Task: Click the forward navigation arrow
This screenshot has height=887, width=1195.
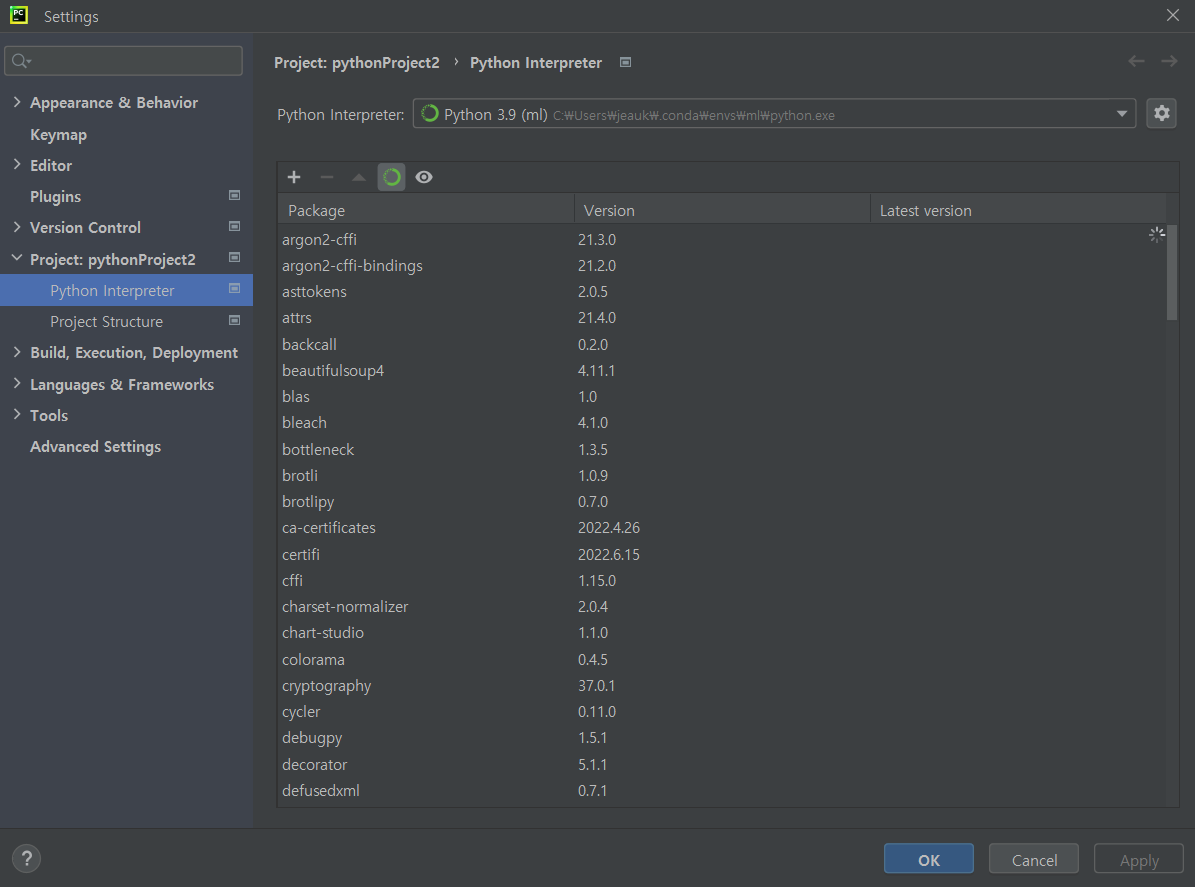Action: pos(1169,62)
